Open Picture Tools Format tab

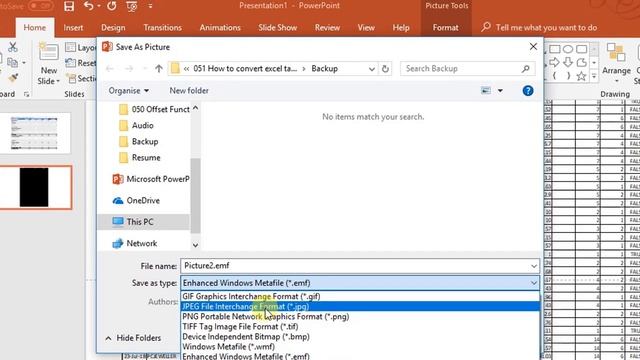tap(445, 27)
